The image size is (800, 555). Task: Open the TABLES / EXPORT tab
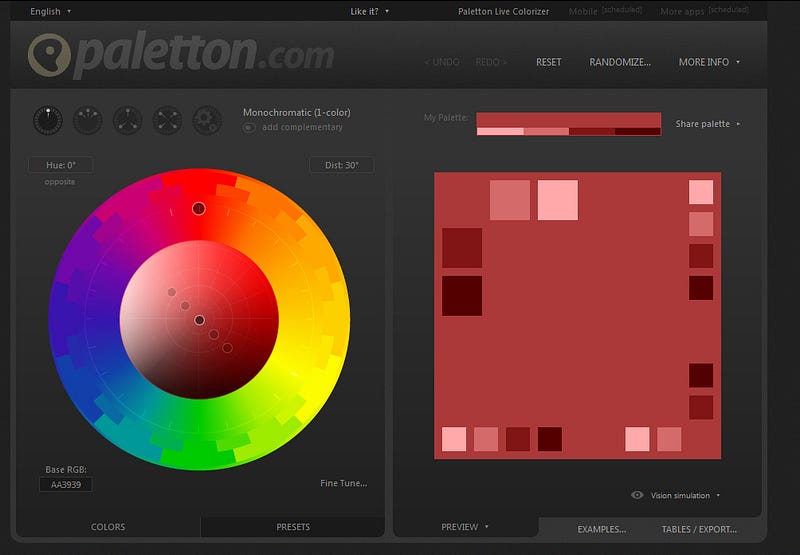[x=699, y=529]
